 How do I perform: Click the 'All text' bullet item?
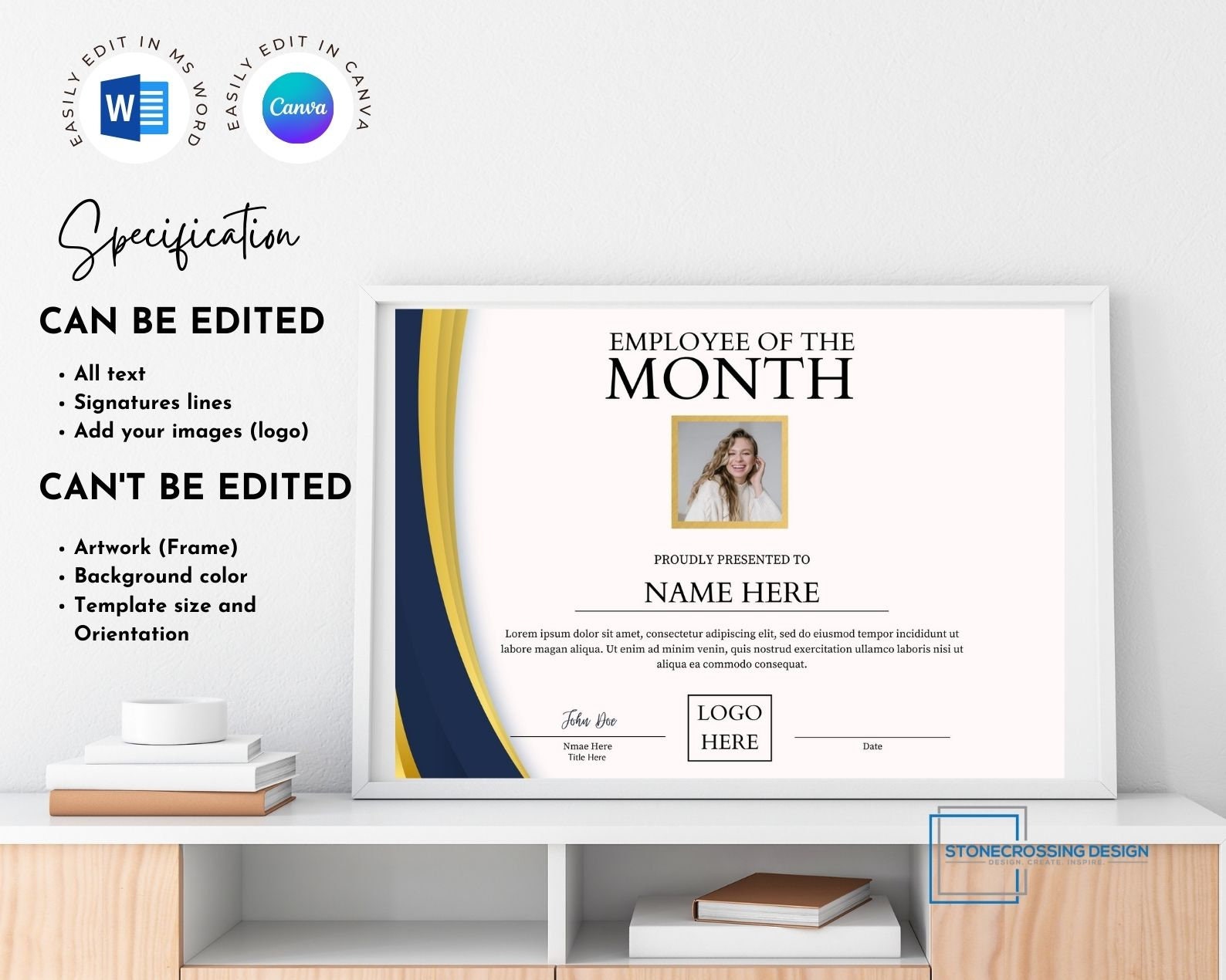tap(110, 373)
